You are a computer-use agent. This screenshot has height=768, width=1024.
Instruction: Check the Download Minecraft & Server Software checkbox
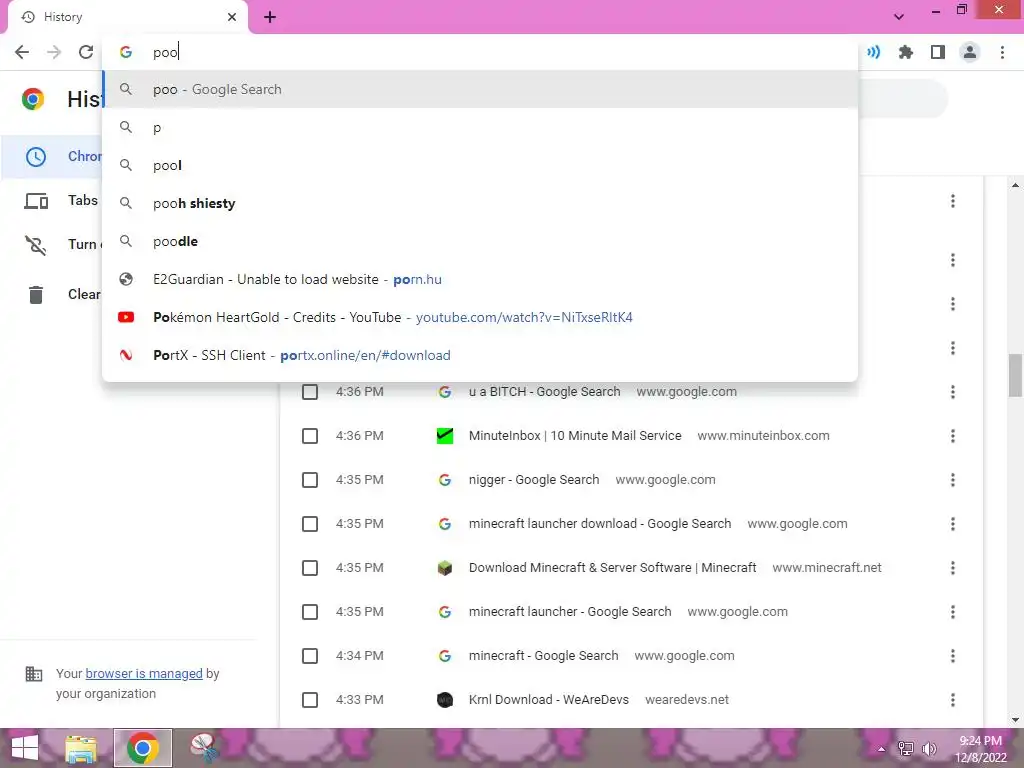coord(310,568)
